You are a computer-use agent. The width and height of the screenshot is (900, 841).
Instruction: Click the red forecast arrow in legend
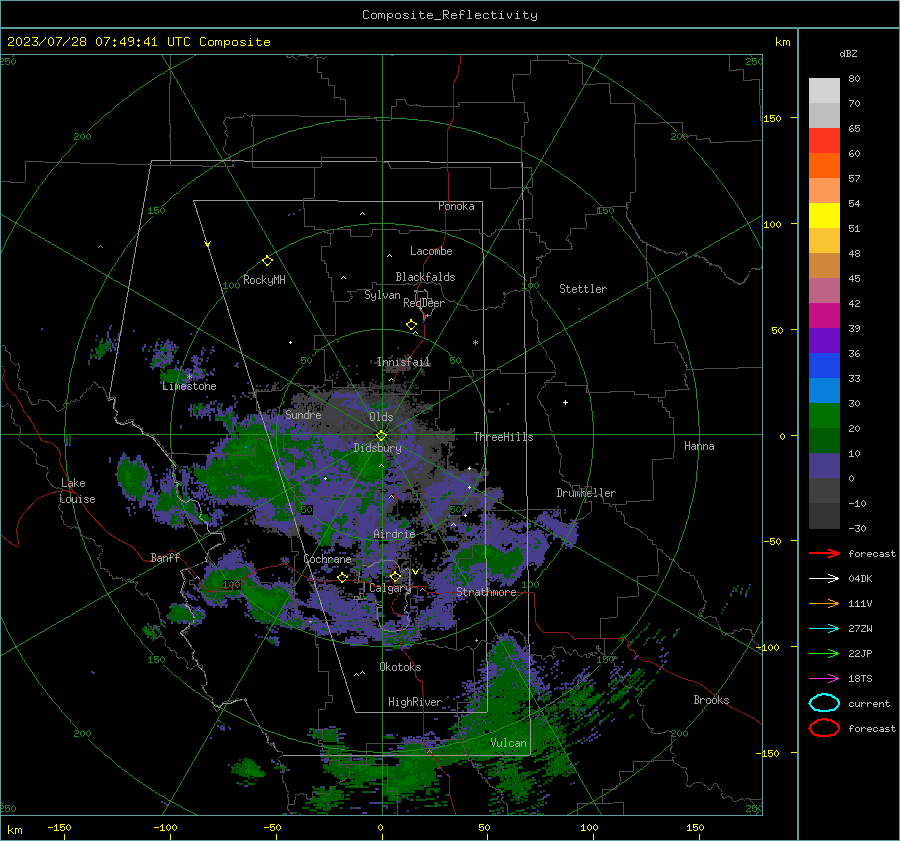(824, 553)
